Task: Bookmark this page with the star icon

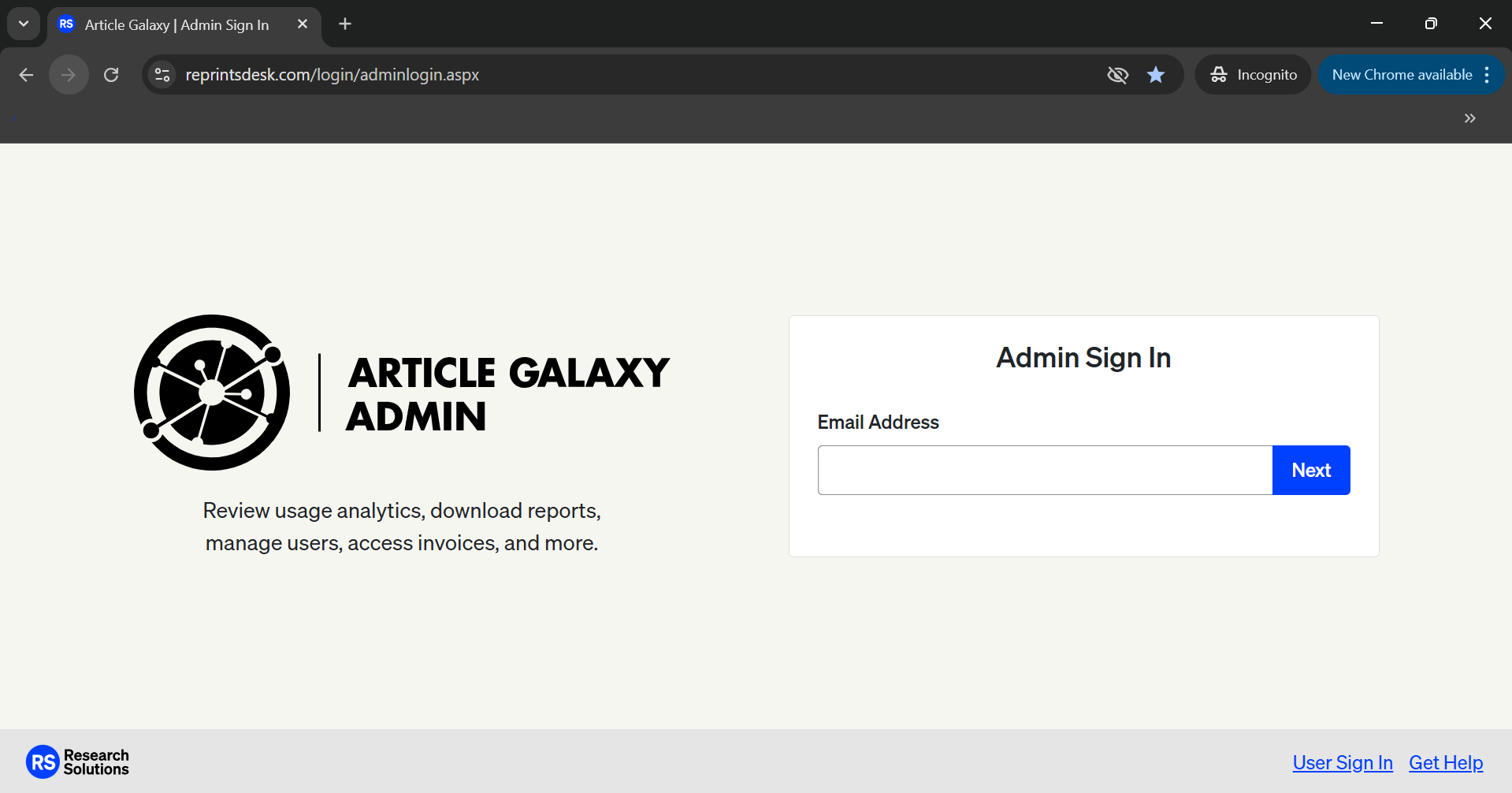Action: click(x=1155, y=74)
